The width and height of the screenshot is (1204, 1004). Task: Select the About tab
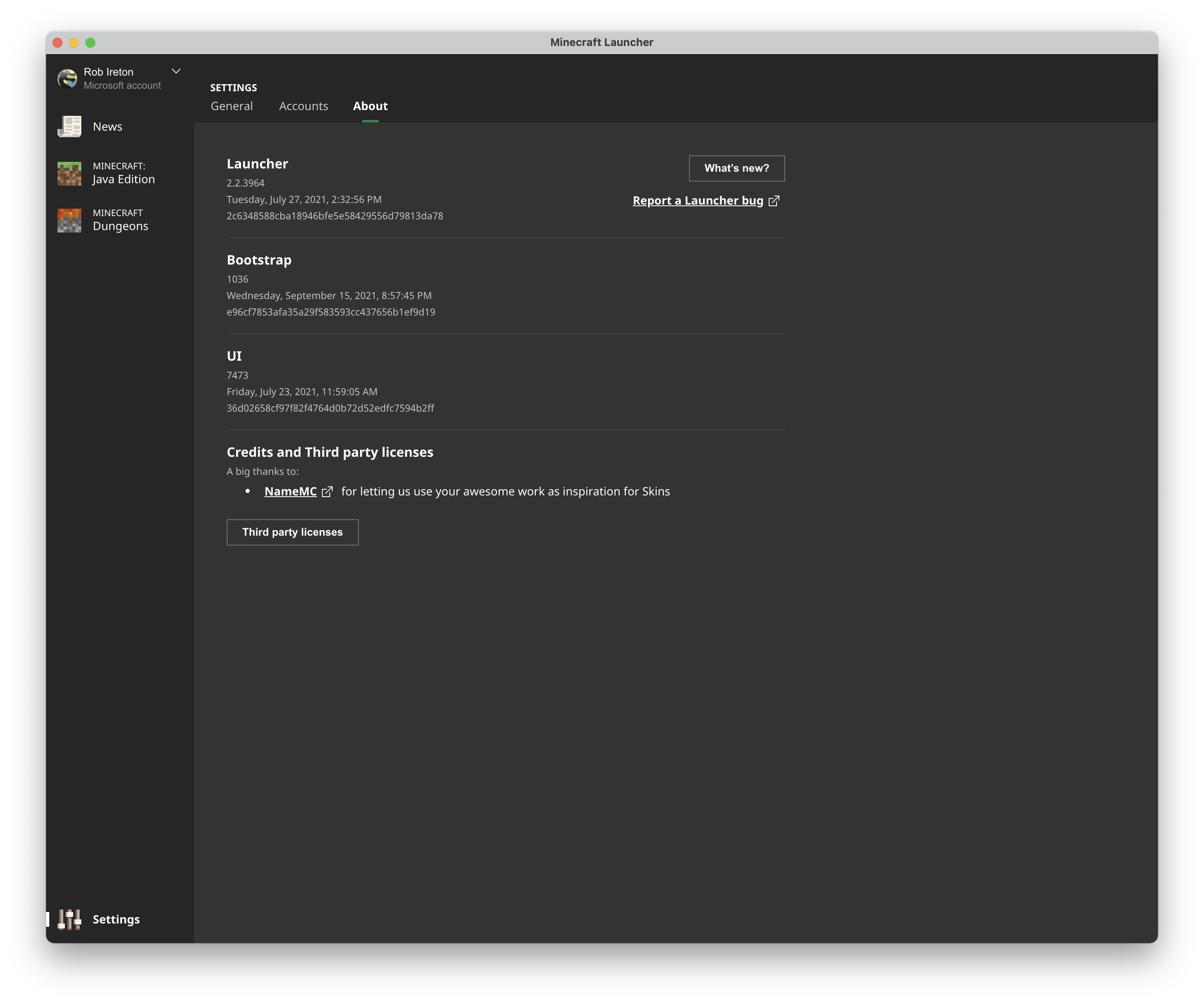coord(370,106)
